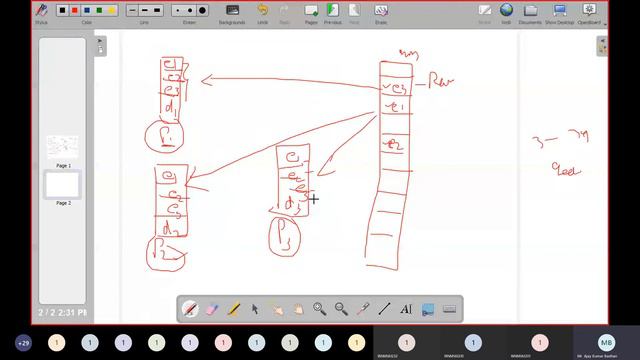Open the OpenBoard menu
The height and width of the screenshot is (360, 640).
click(589, 13)
